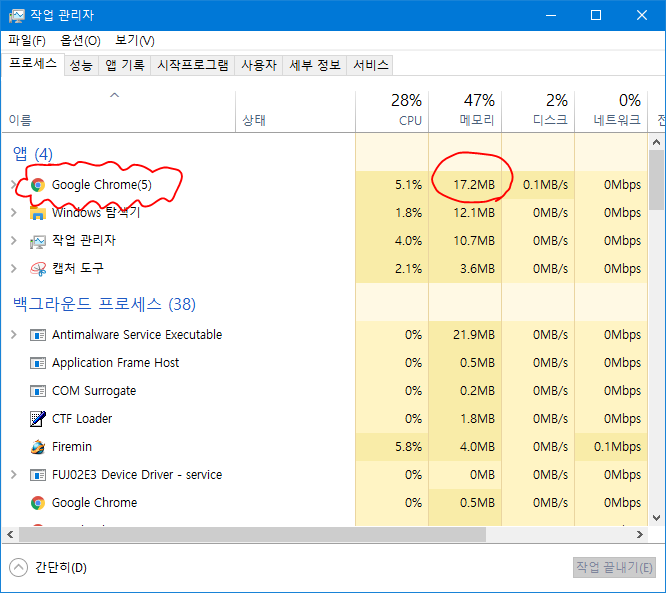Click background Google Chrome process icon
This screenshot has width=666, height=593.
[x=38, y=503]
